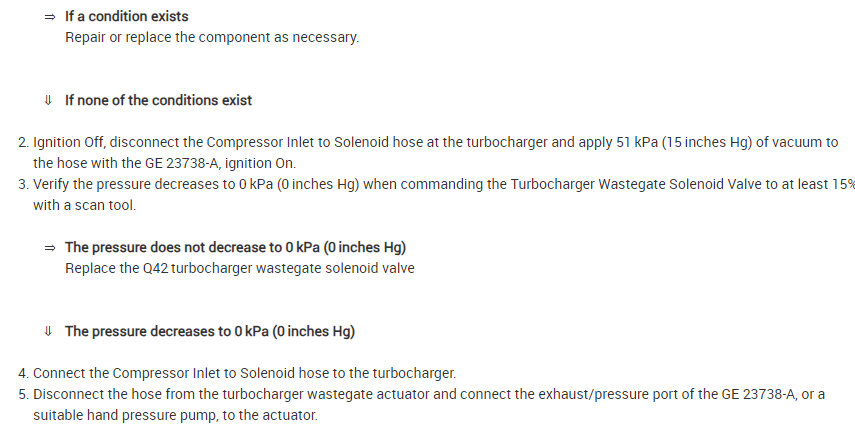Click the words "with a scan tool"
Viewport: 855px width, 425px height.
pos(83,205)
